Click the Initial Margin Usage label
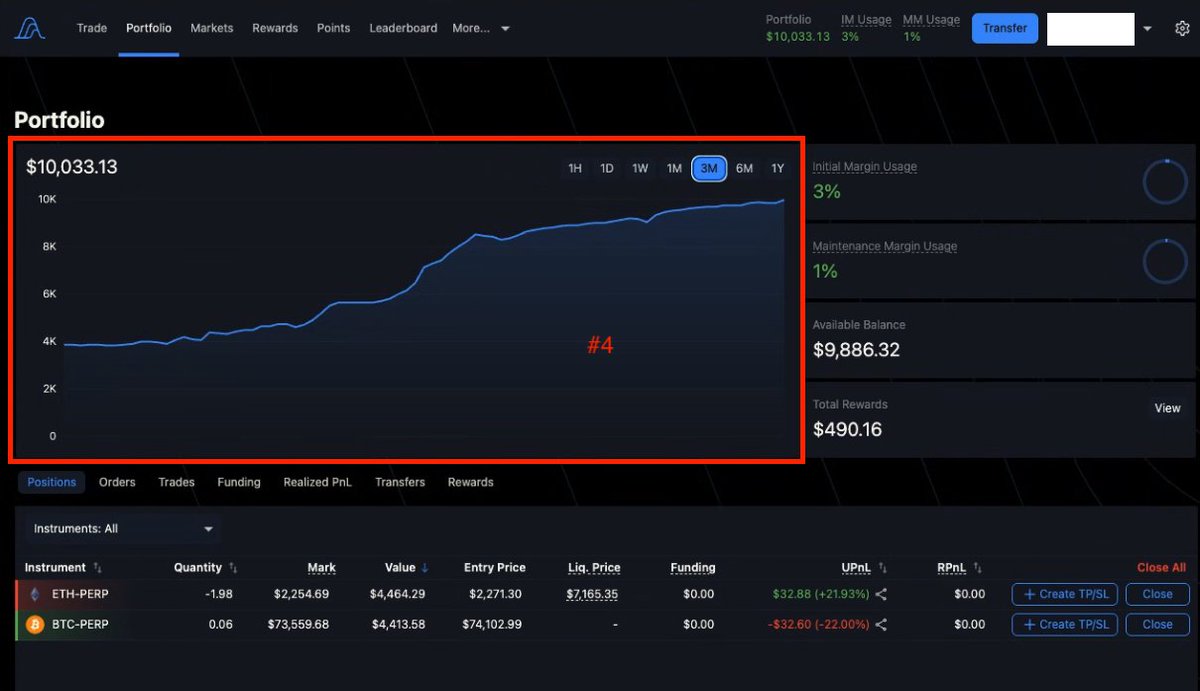The width and height of the screenshot is (1200, 691). [864, 167]
